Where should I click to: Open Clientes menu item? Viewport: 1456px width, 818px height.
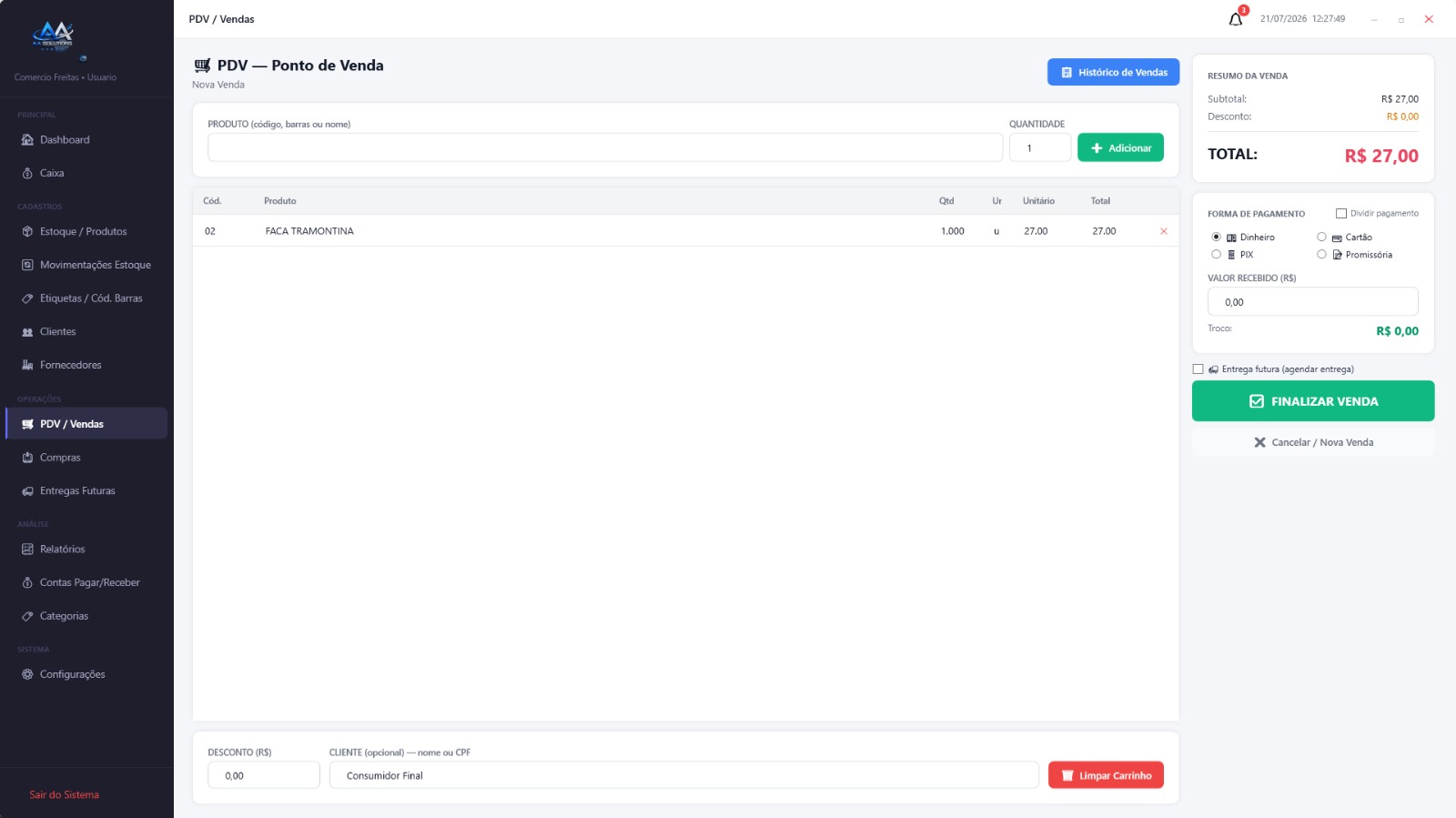point(86,332)
